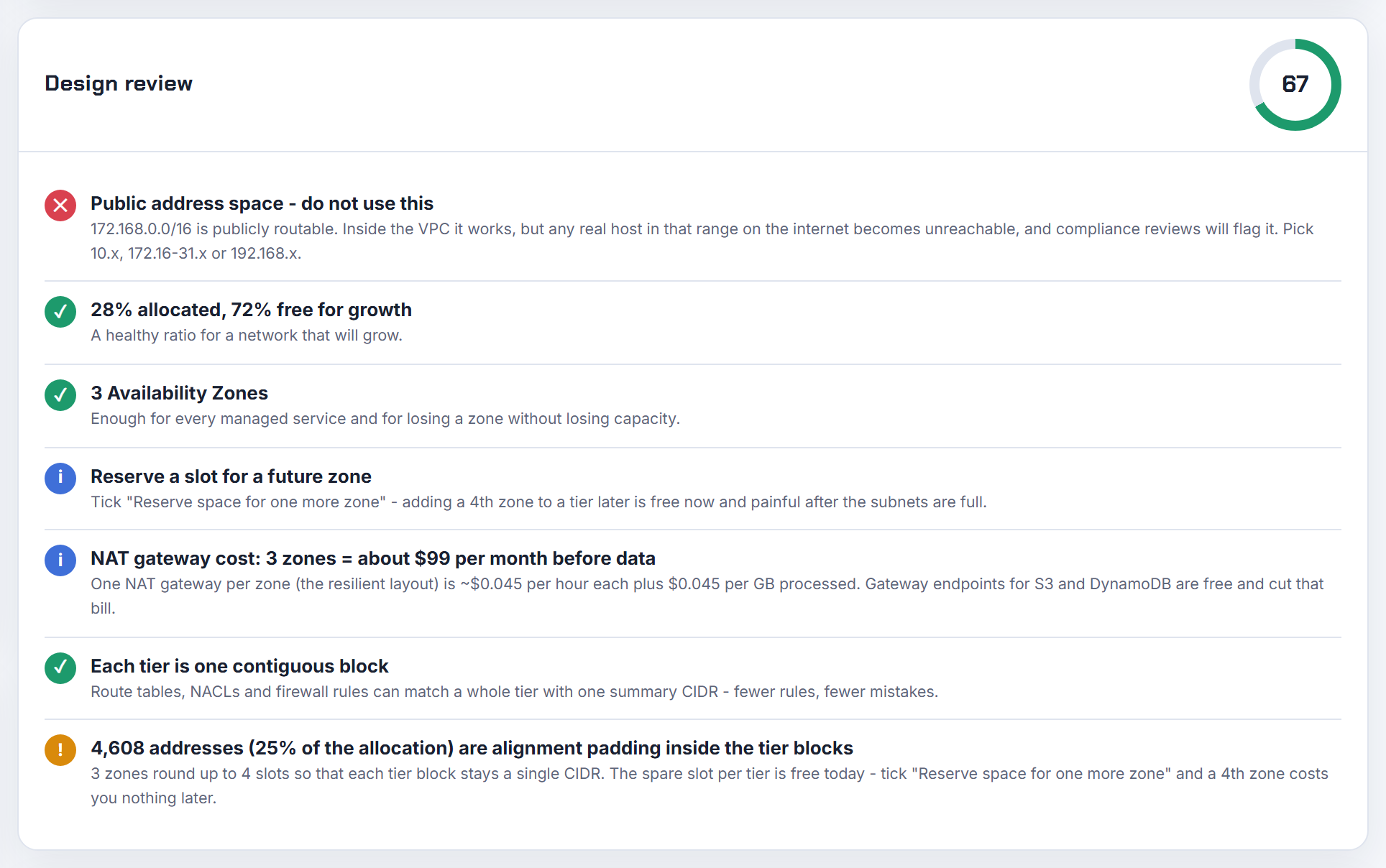Click the Public address space - do not use this title
Image resolution: width=1386 pixels, height=868 pixels.
click(262, 203)
